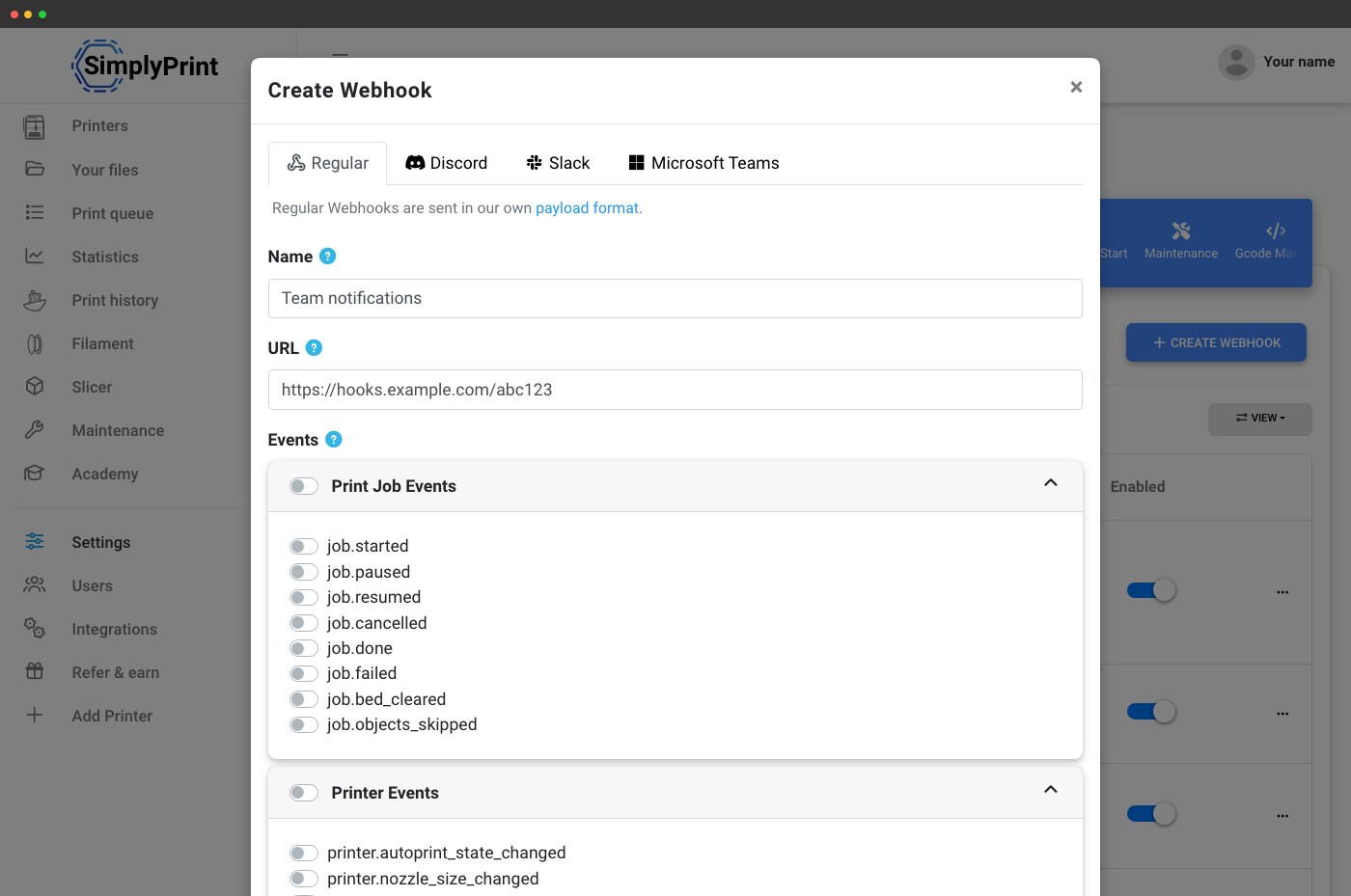Click the Create Webhook button
The height and width of the screenshot is (896, 1351).
tap(1216, 342)
